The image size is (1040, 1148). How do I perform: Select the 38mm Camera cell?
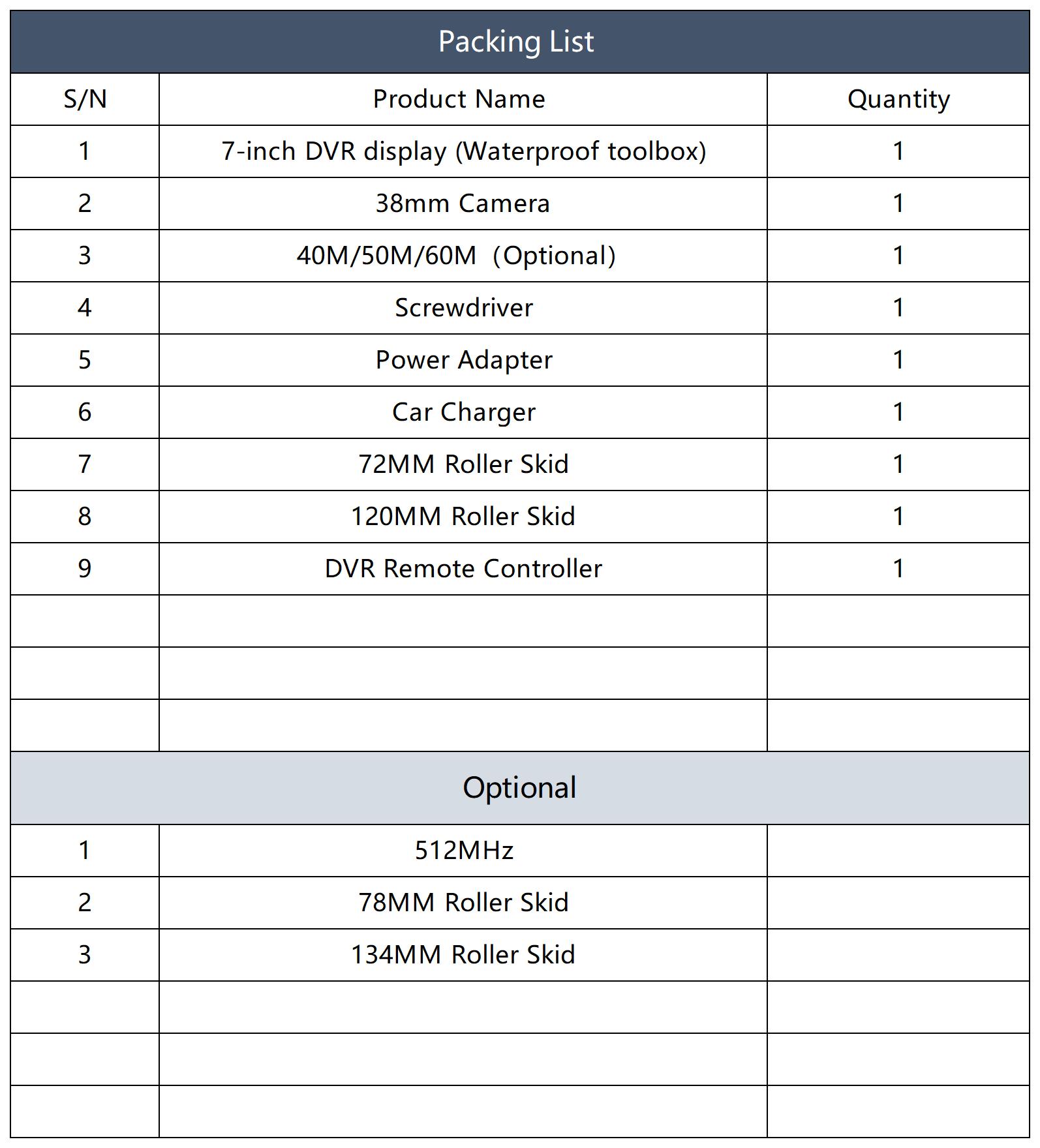(x=463, y=204)
